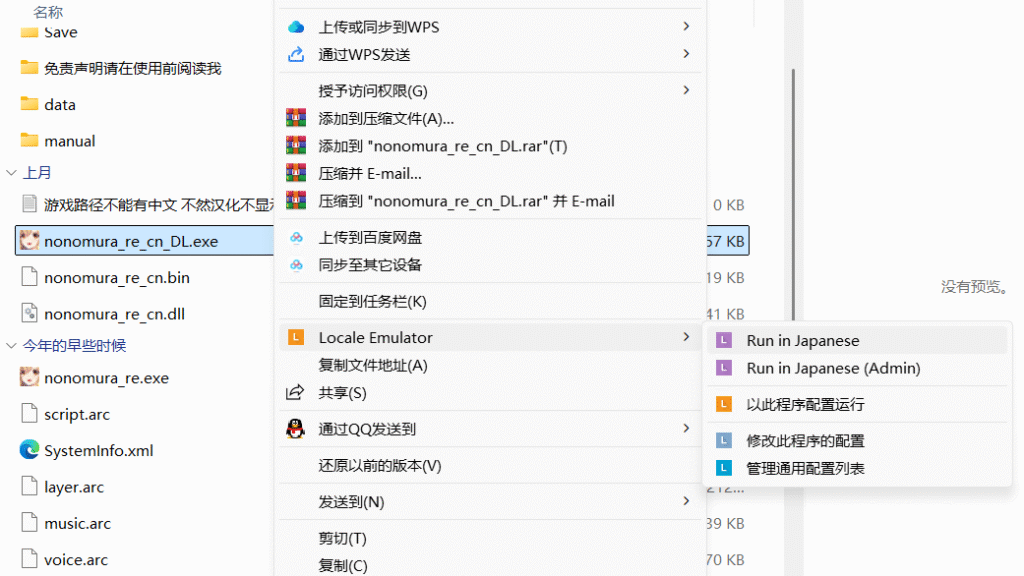
Task: Open the manual folder
Action: (69, 141)
